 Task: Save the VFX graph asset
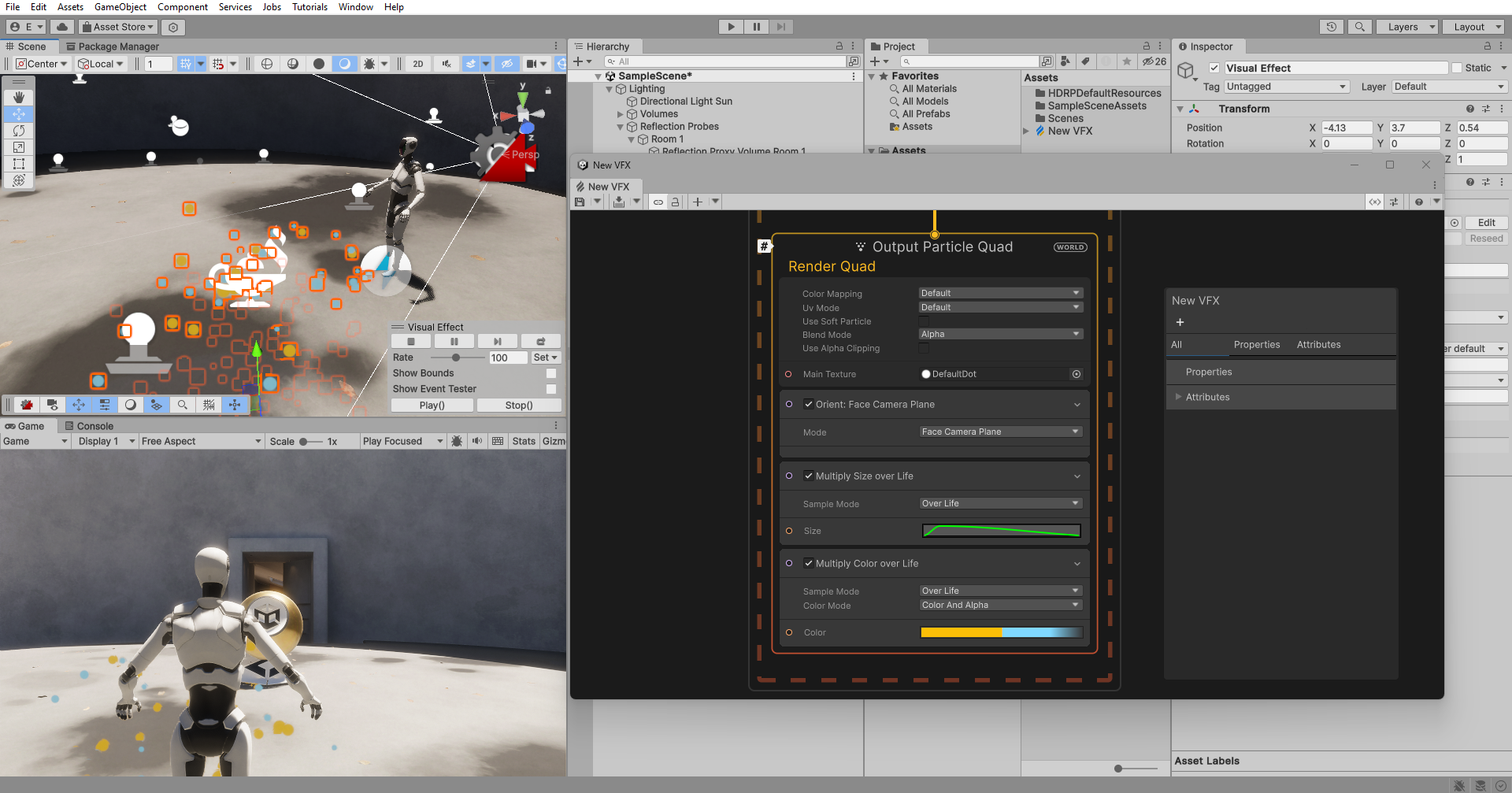tap(580, 202)
